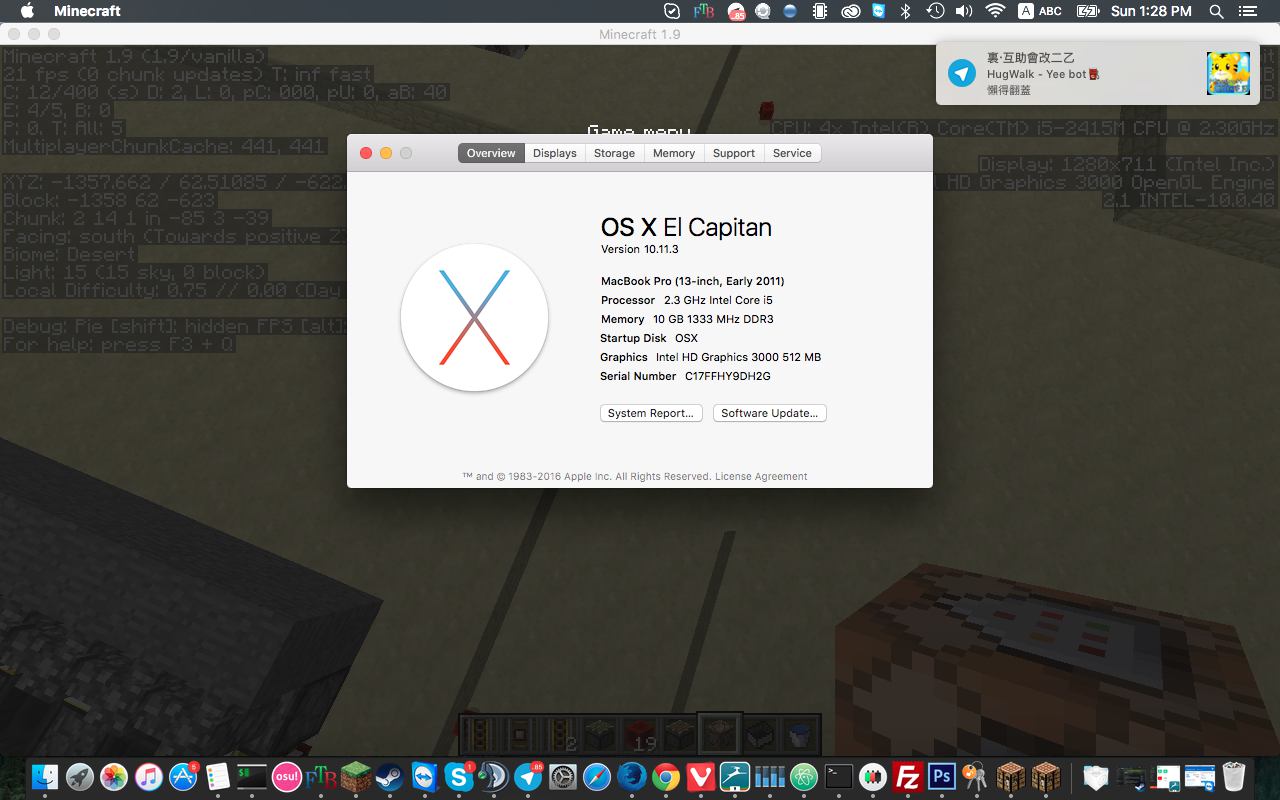Click the Version 10.11.3 text
Screen dimensions: 1280x800
pyautogui.click(x=640, y=249)
